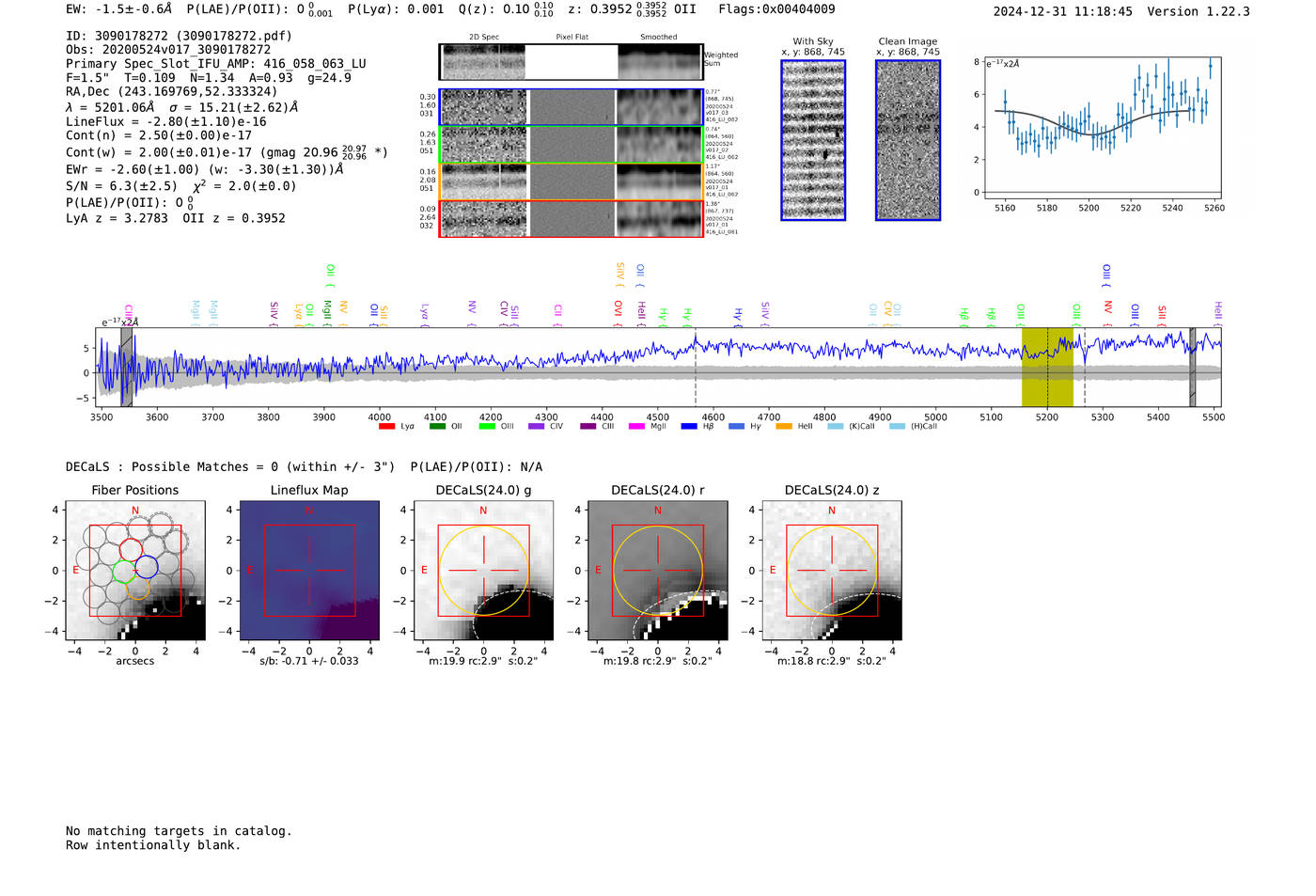Select the Weighted Sum 2D spectrum row

571,62
